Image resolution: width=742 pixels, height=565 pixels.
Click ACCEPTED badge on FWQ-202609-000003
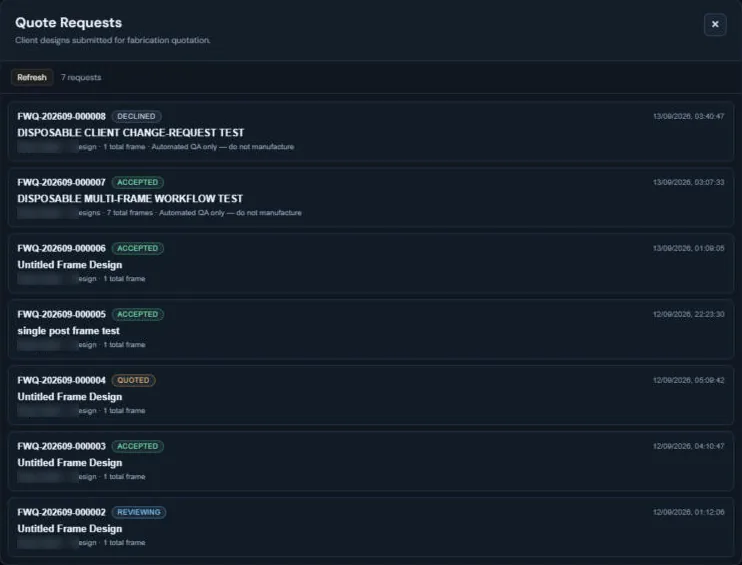pyautogui.click(x=137, y=446)
